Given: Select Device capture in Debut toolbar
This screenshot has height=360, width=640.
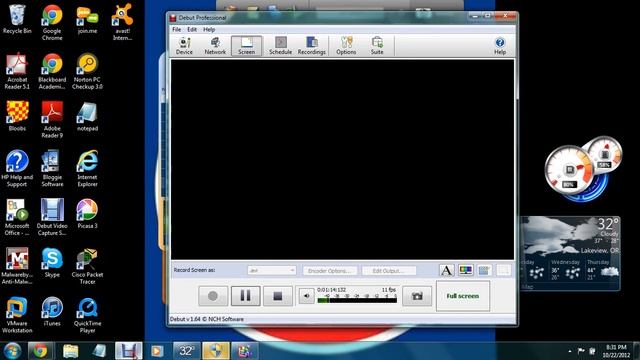Looking at the screenshot, I should point(184,46).
